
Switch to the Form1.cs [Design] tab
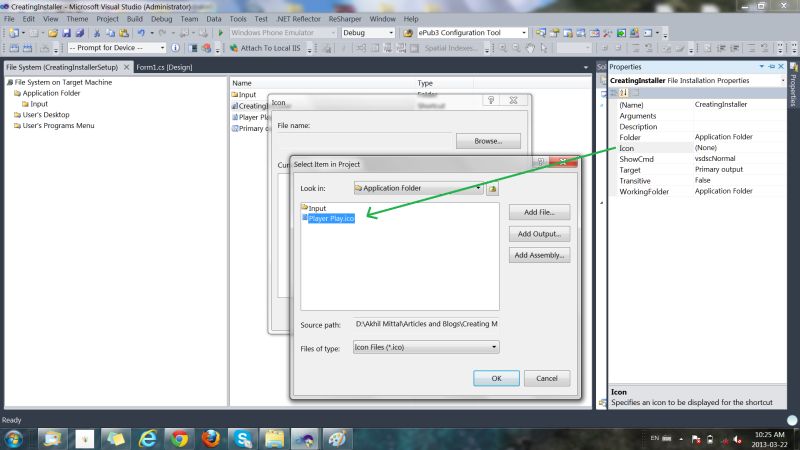coord(164,67)
